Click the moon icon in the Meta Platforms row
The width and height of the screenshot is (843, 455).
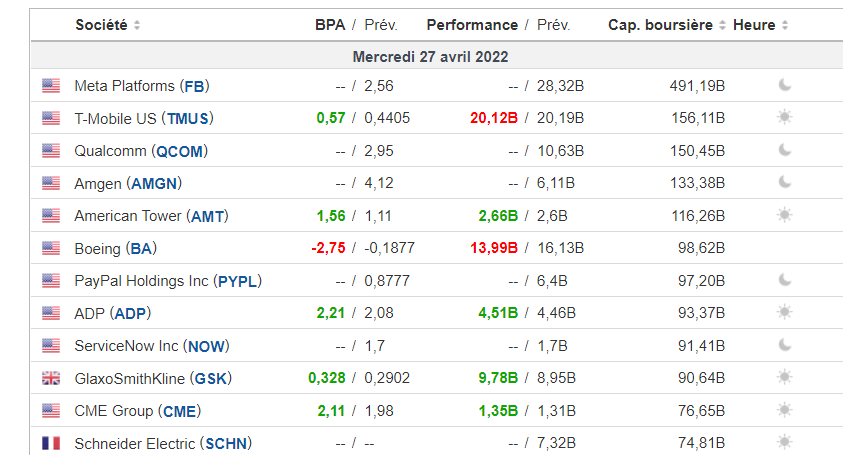(x=785, y=86)
